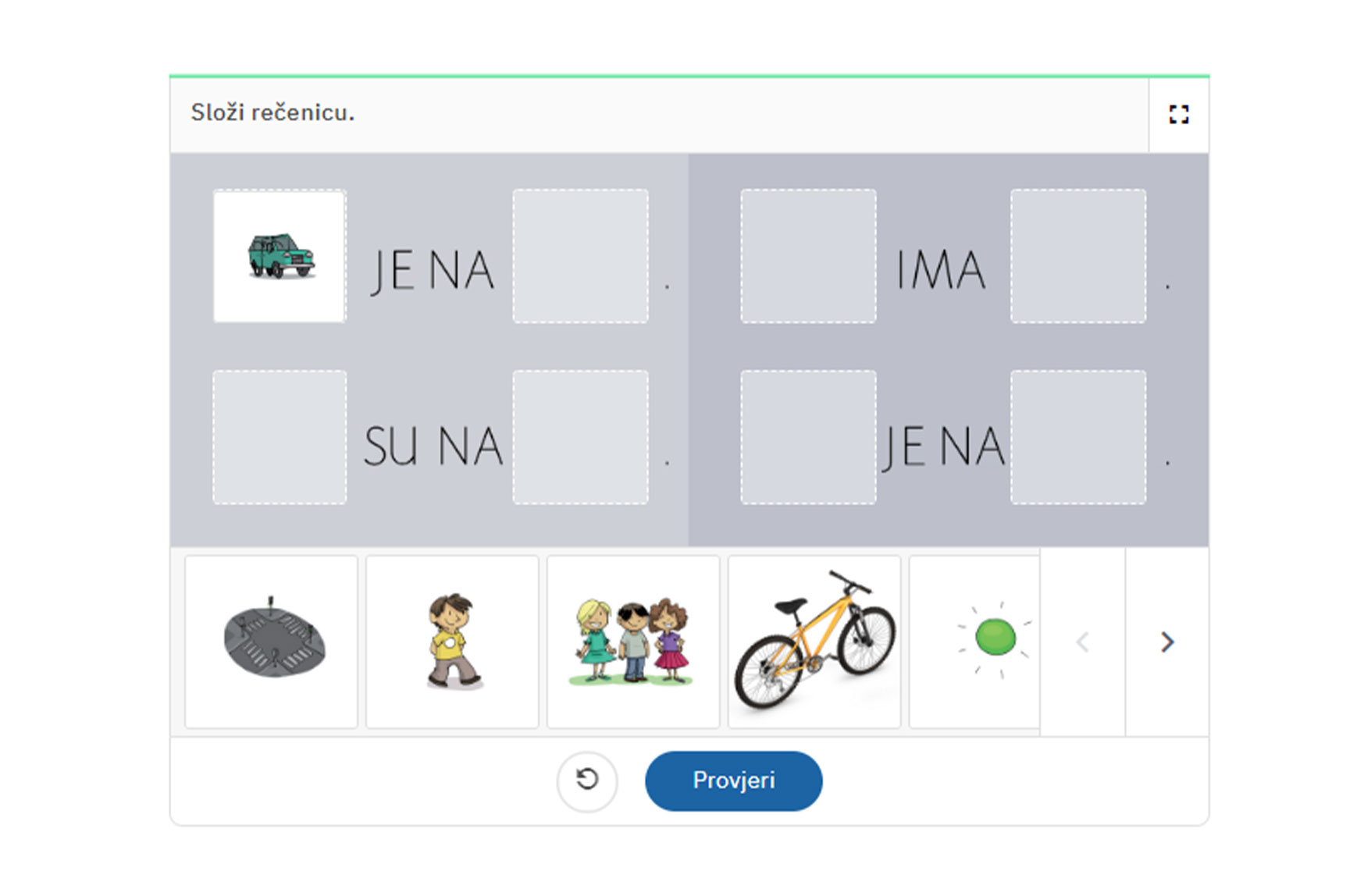Screen dimensions: 1364x896
Task: Click empty slot before bottom-right JE NA
Action: click(808, 437)
